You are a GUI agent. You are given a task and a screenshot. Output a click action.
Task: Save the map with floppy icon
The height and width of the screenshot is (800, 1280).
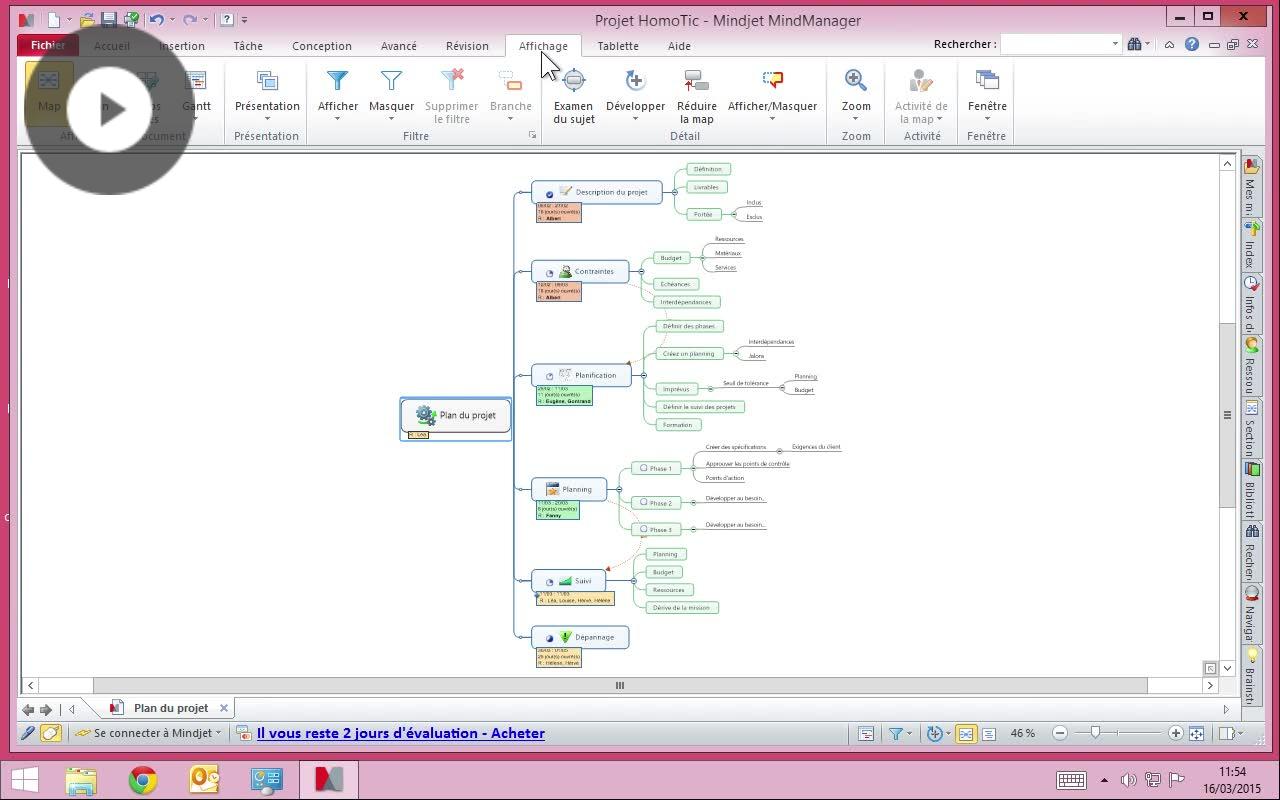(x=108, y=19)
